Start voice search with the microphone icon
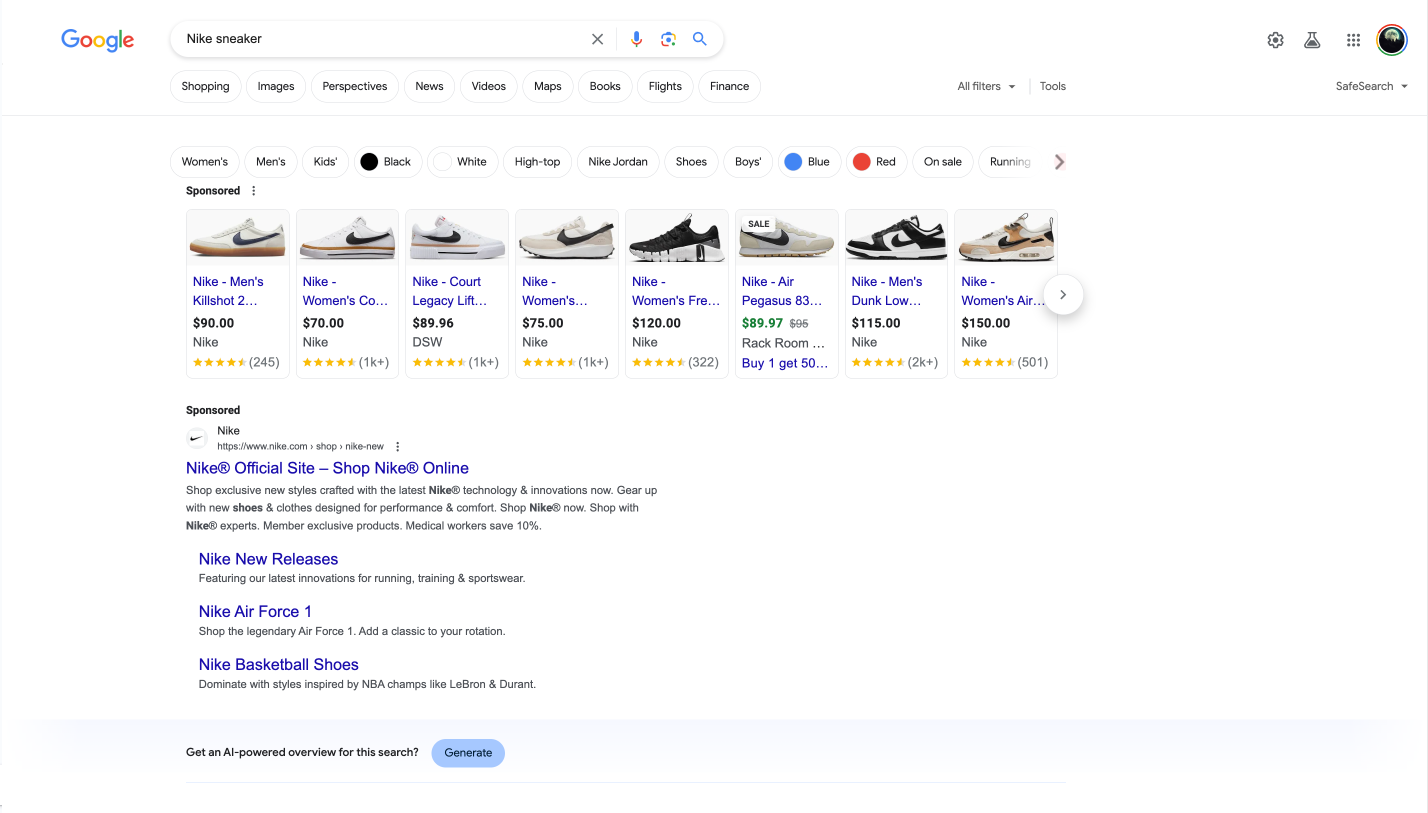The height and width of the screenshot is (813, 1428). (636, 39)
